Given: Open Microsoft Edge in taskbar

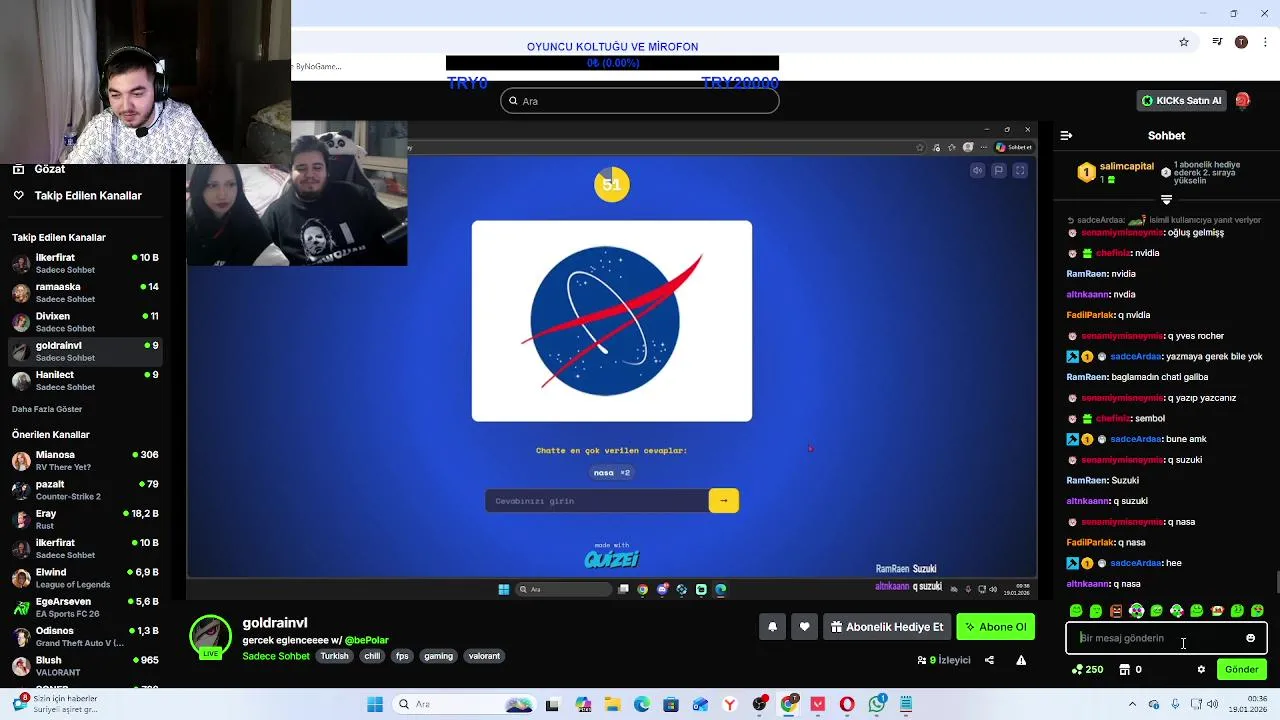Looking at the screenshot, I should point(641,704).
